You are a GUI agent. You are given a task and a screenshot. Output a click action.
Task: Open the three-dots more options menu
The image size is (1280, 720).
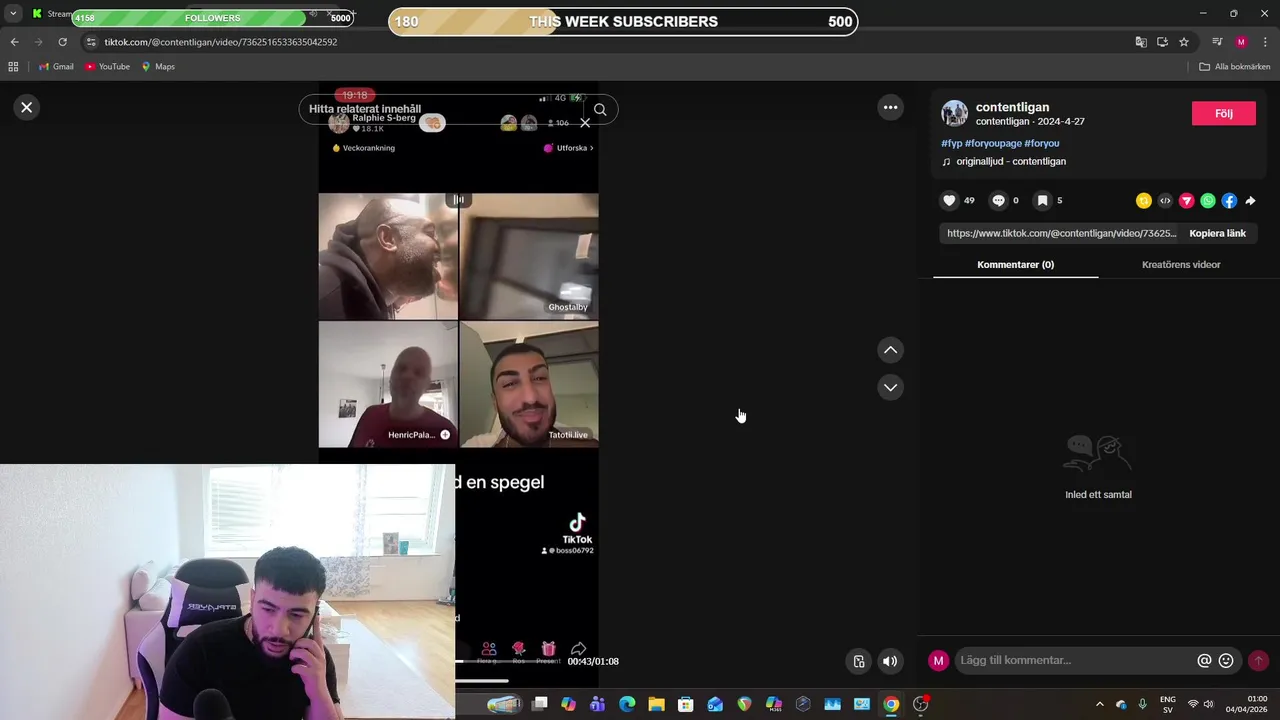pyautogui.click(x=890, y=107)
